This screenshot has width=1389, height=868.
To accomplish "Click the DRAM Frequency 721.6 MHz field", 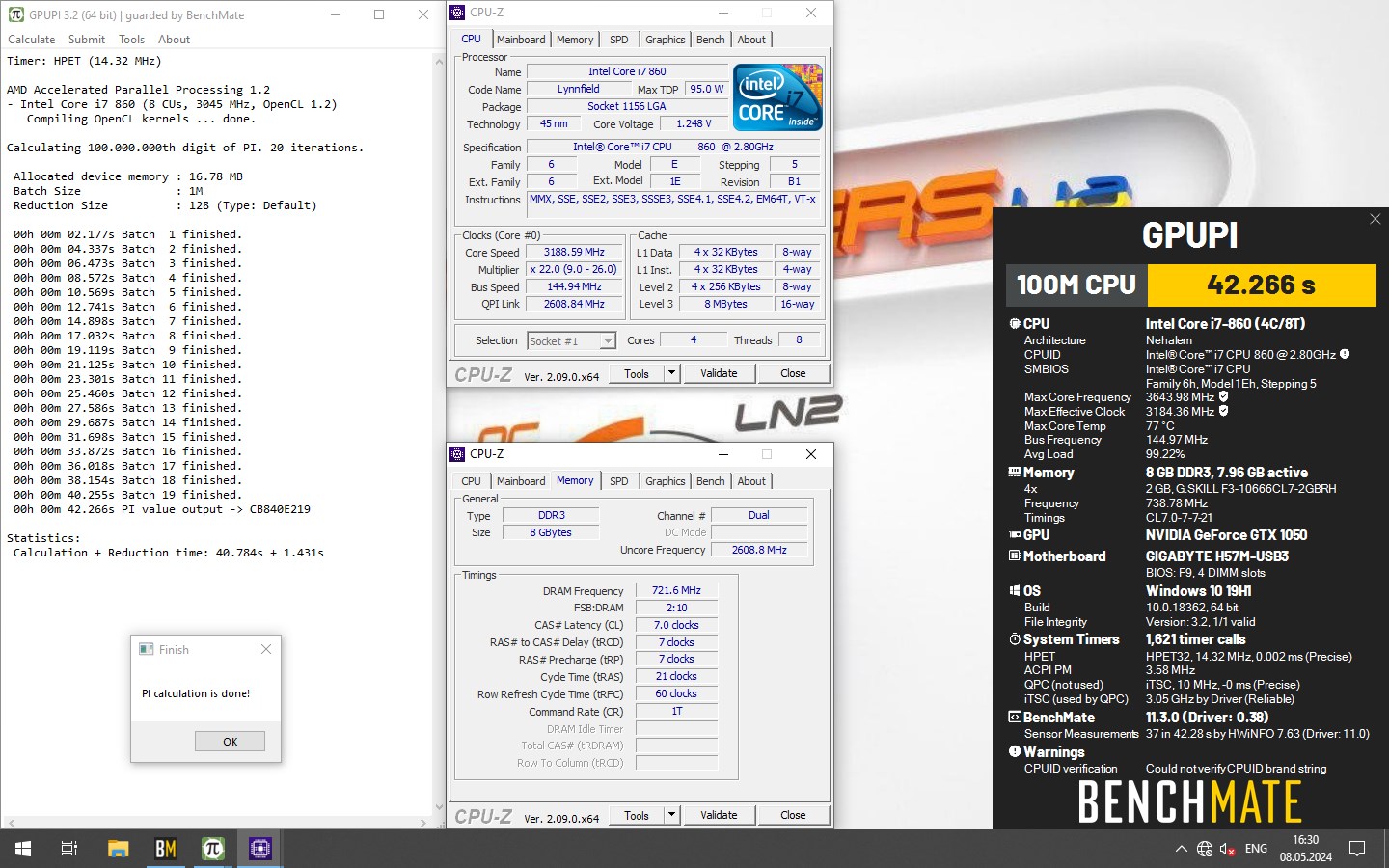I will coord(676,590).
